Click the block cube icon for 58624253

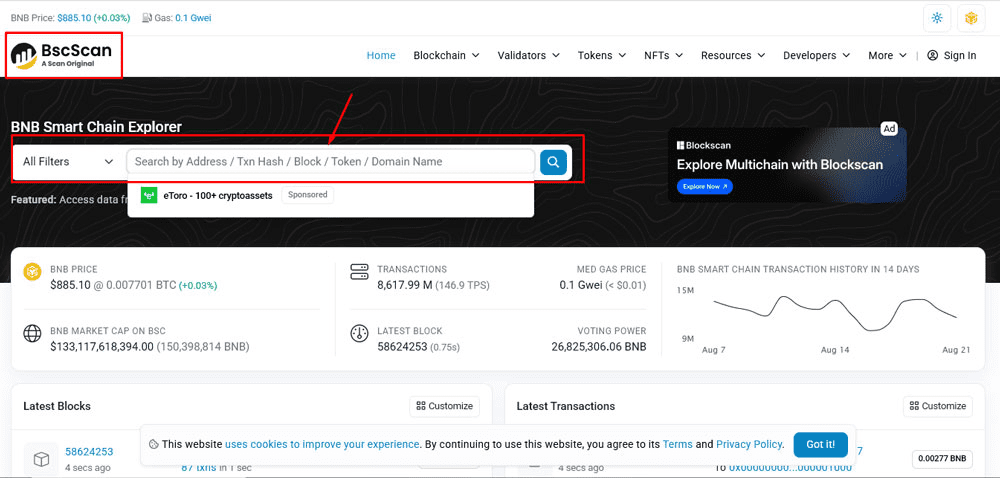coord(42,458)
